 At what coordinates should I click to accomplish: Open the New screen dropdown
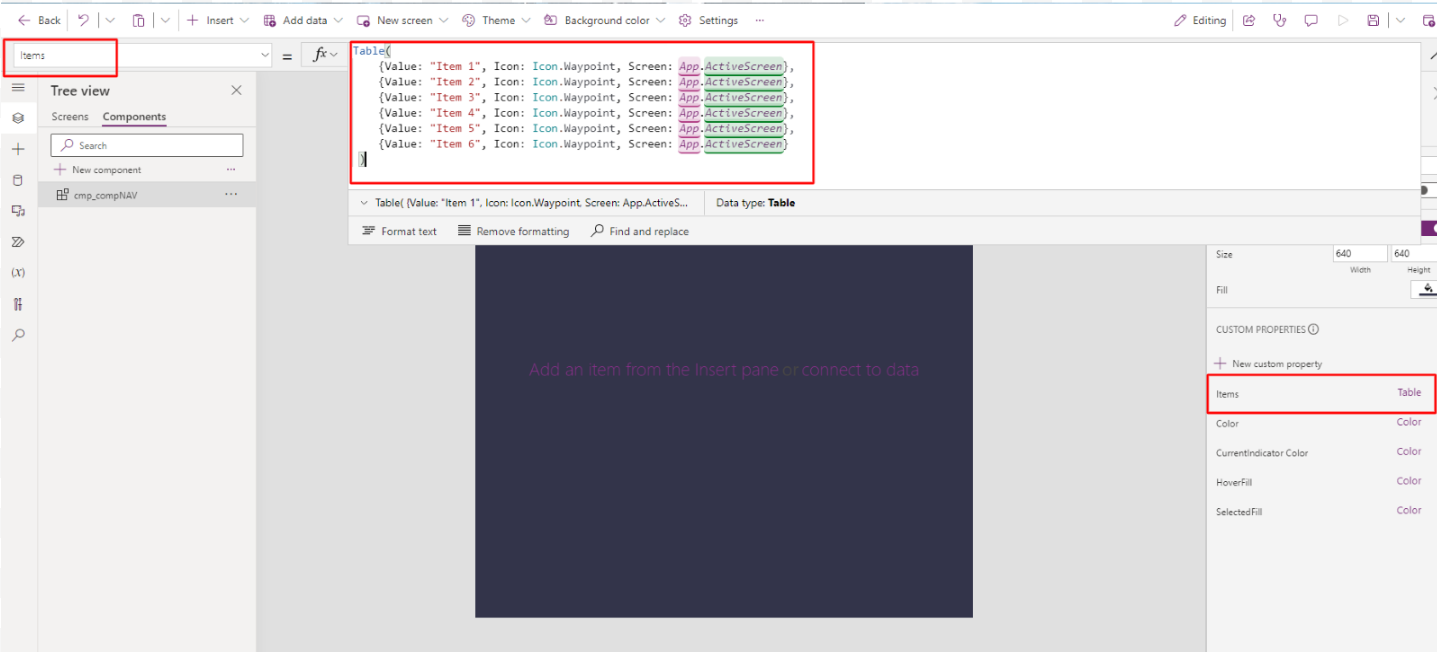pos(444,20)
